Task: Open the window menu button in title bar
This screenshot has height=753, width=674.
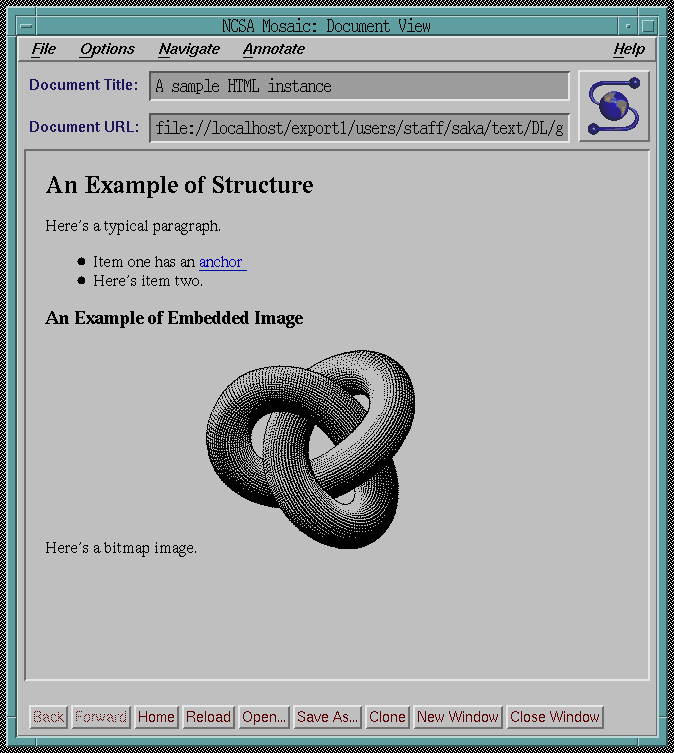Action: [x=26, y=26]
